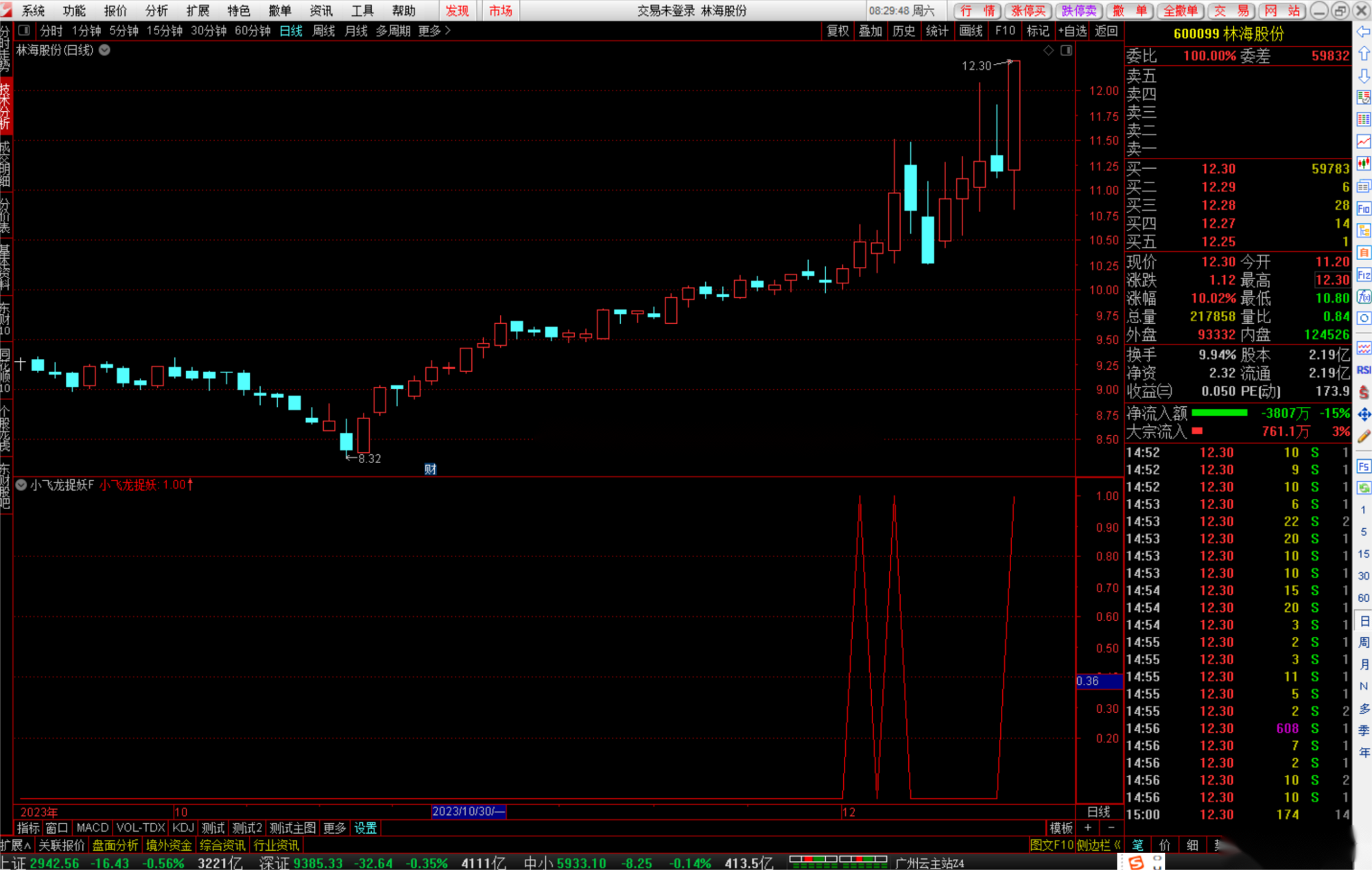The height and width of the screenshot is (870, 1372).
Task: Open the 分析 menu
Action: click(x=156, y=10)
